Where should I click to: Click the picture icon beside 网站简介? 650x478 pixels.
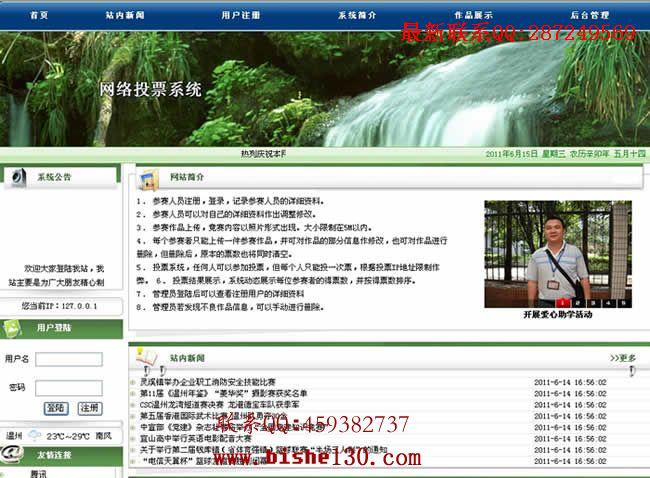pos(149,179)
